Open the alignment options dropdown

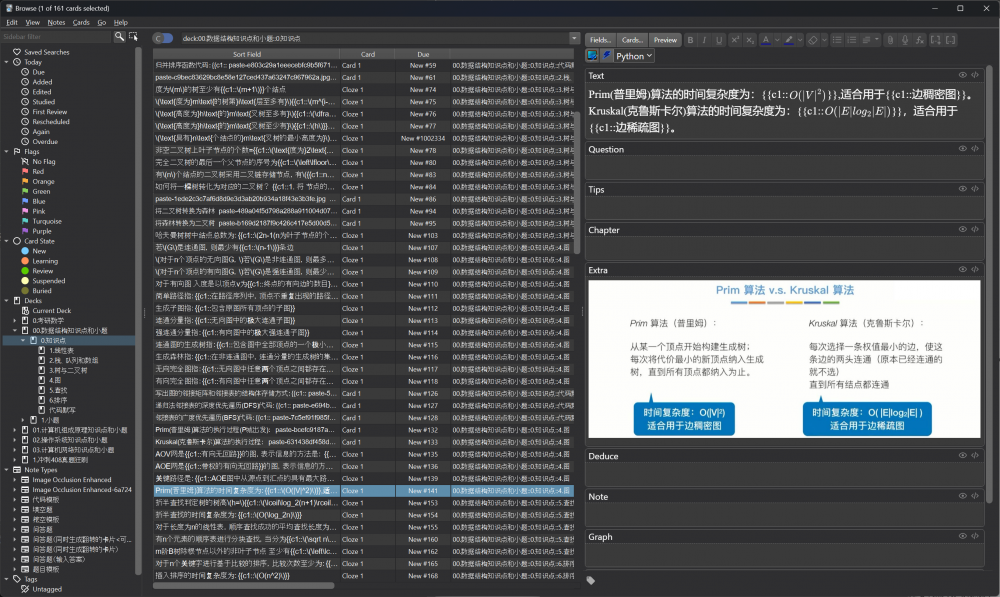(870, 40)
